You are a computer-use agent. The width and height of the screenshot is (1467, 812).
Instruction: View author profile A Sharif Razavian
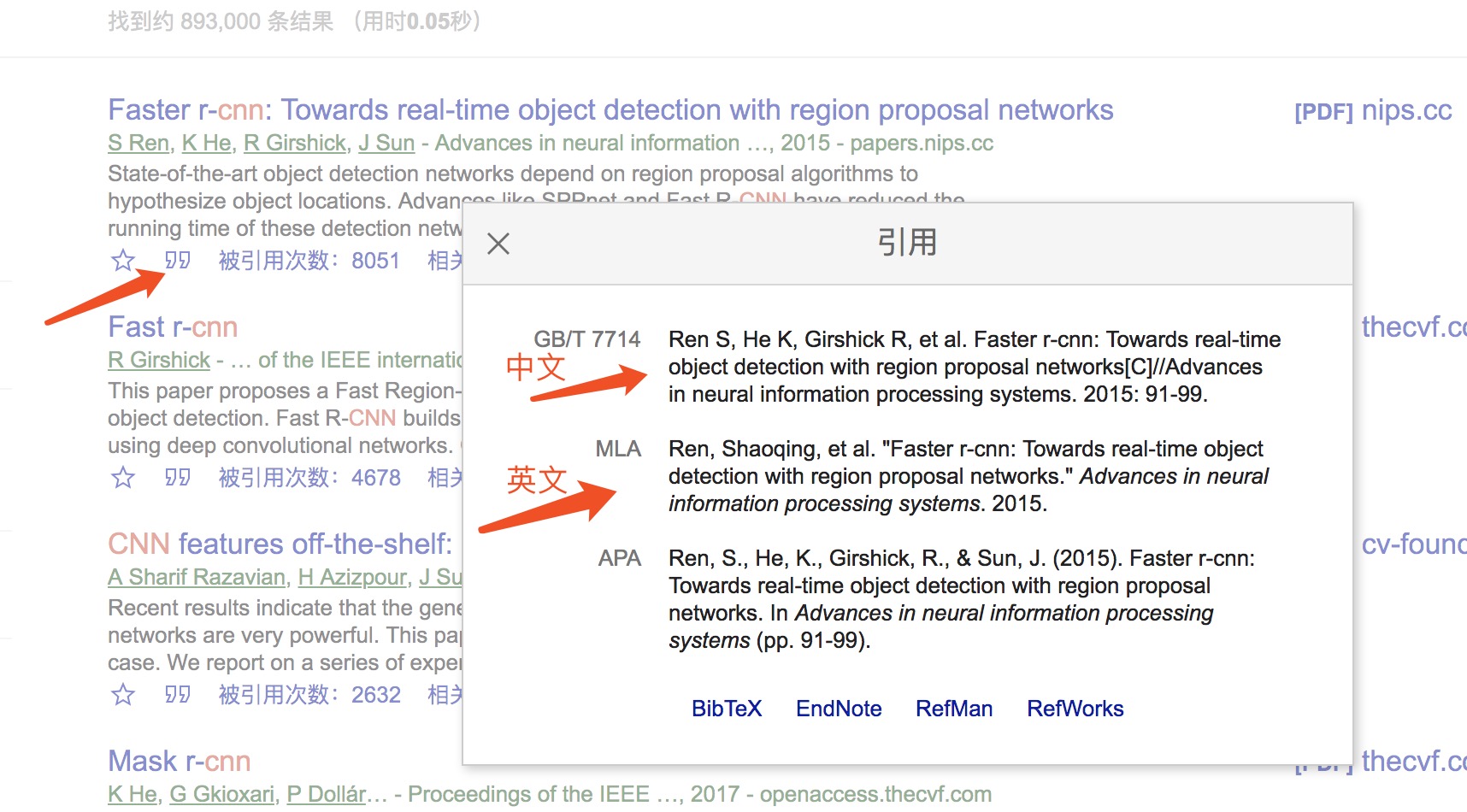[197, 578]
